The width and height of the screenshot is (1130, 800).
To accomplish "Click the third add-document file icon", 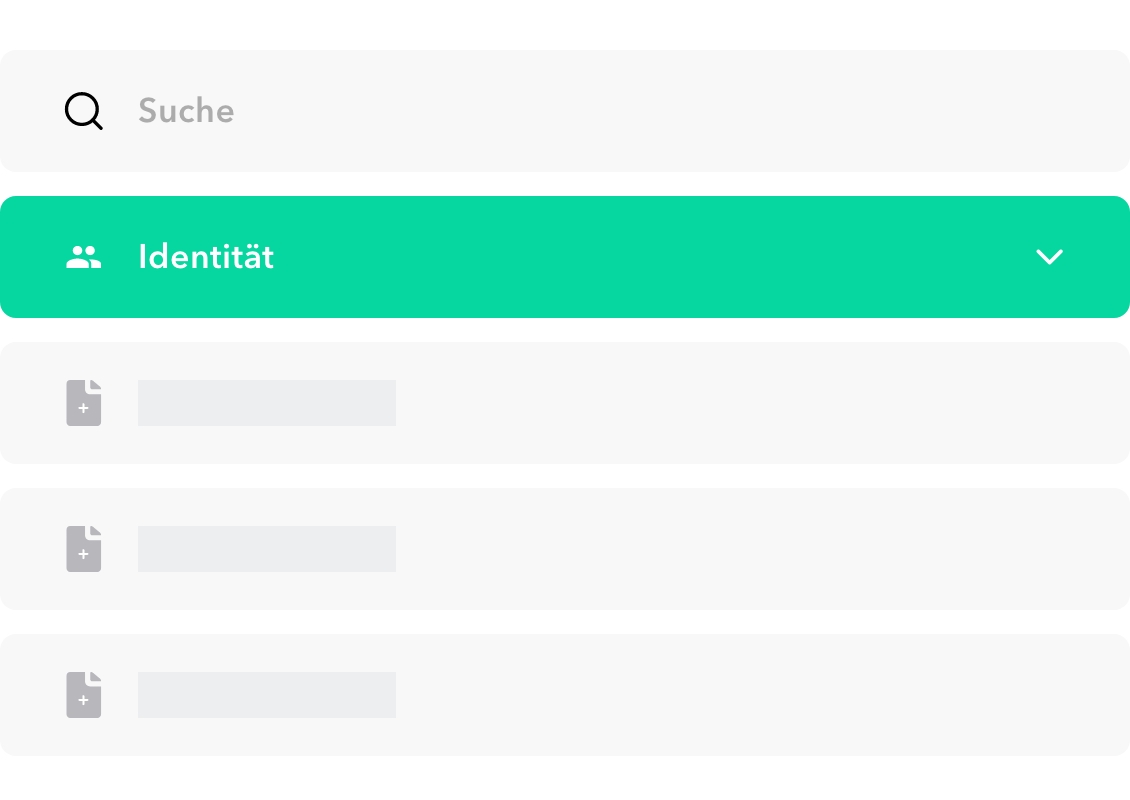I will tap(84, 695).
